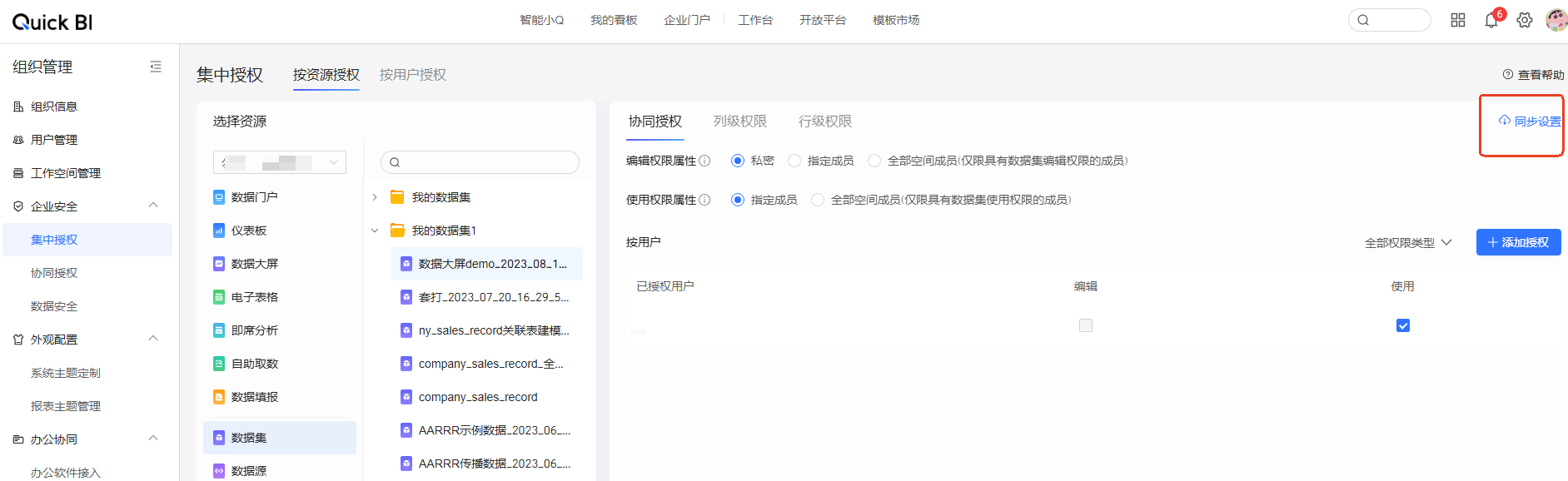Check the 编辑 permission checkbox

click(1085, 325)
